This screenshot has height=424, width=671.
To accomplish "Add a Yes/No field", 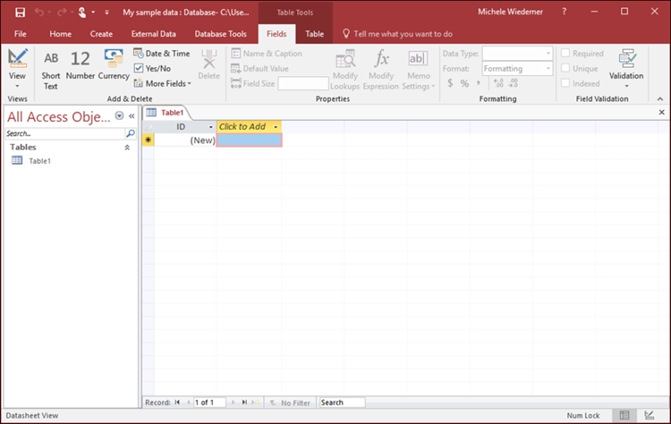I will [x=152, y=68].
